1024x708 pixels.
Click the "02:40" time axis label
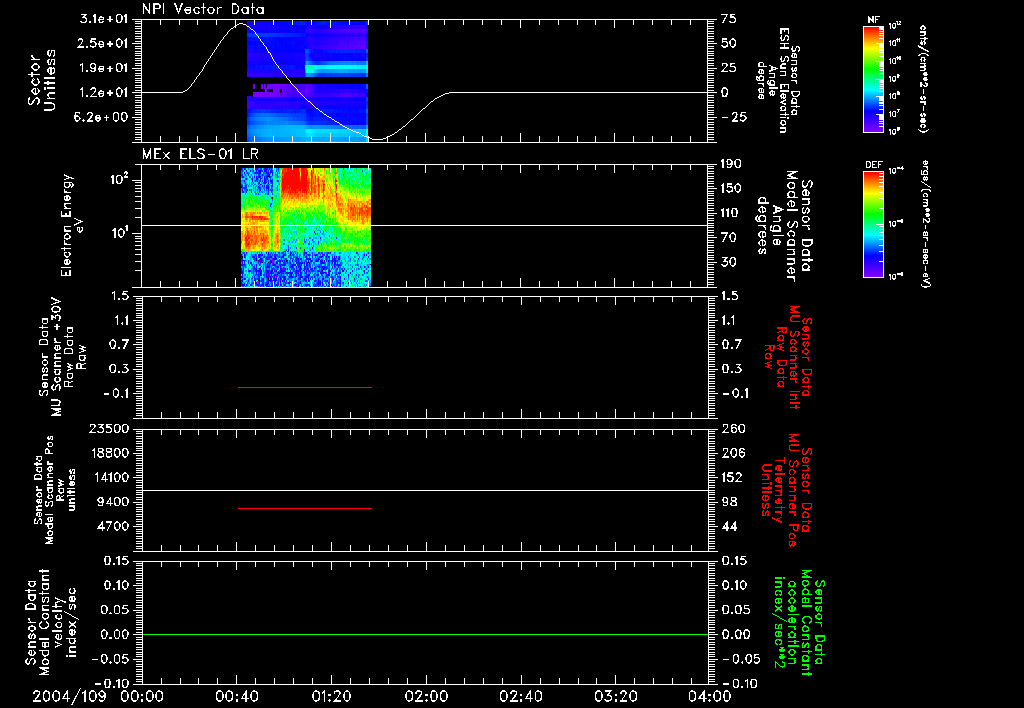521,697
